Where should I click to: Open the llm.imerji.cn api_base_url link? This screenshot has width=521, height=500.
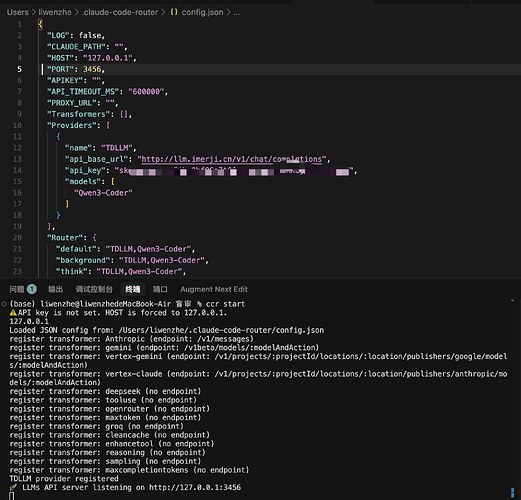pos(232,159)
